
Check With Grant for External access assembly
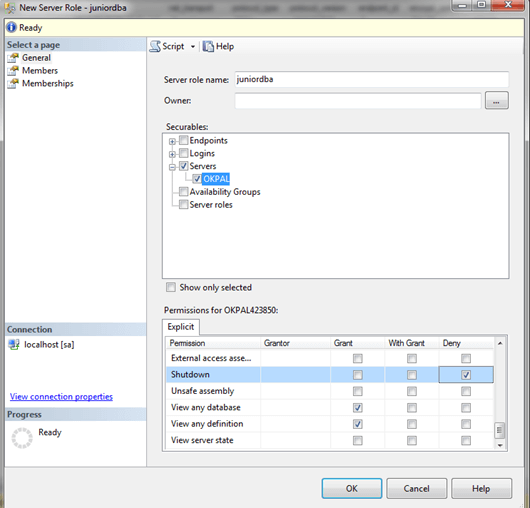tap(412, 358)
